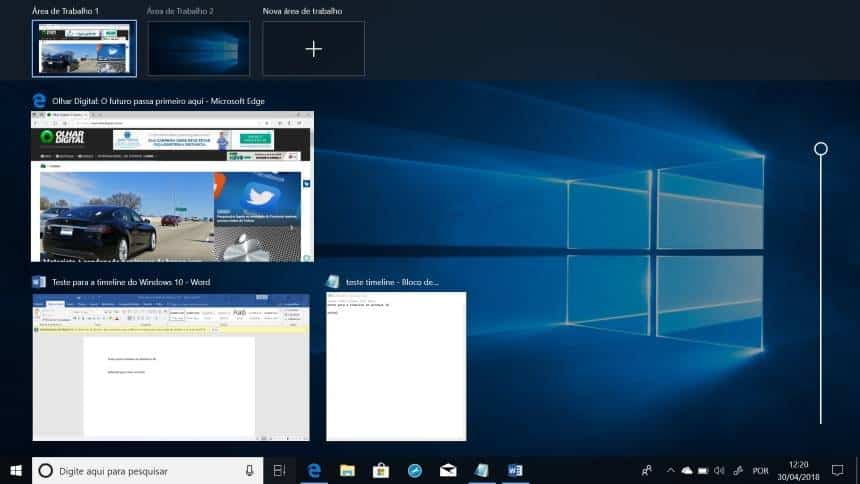Image resolution: width=860 pixels, height=484 pixels.
Task: Open the Mail app envelope icon
Action: [x=448, y=470]
